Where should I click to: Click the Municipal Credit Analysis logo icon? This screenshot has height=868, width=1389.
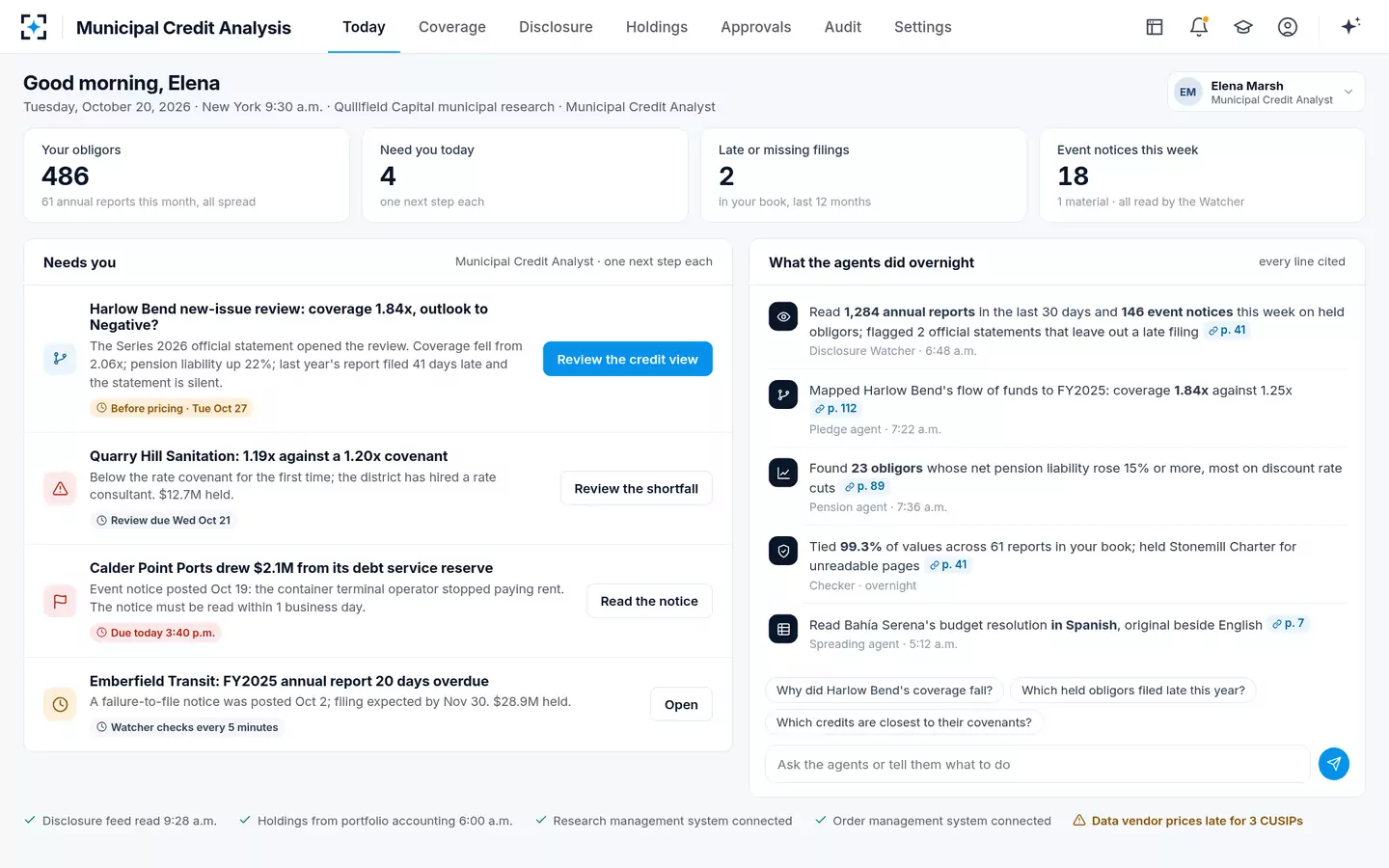34,27
